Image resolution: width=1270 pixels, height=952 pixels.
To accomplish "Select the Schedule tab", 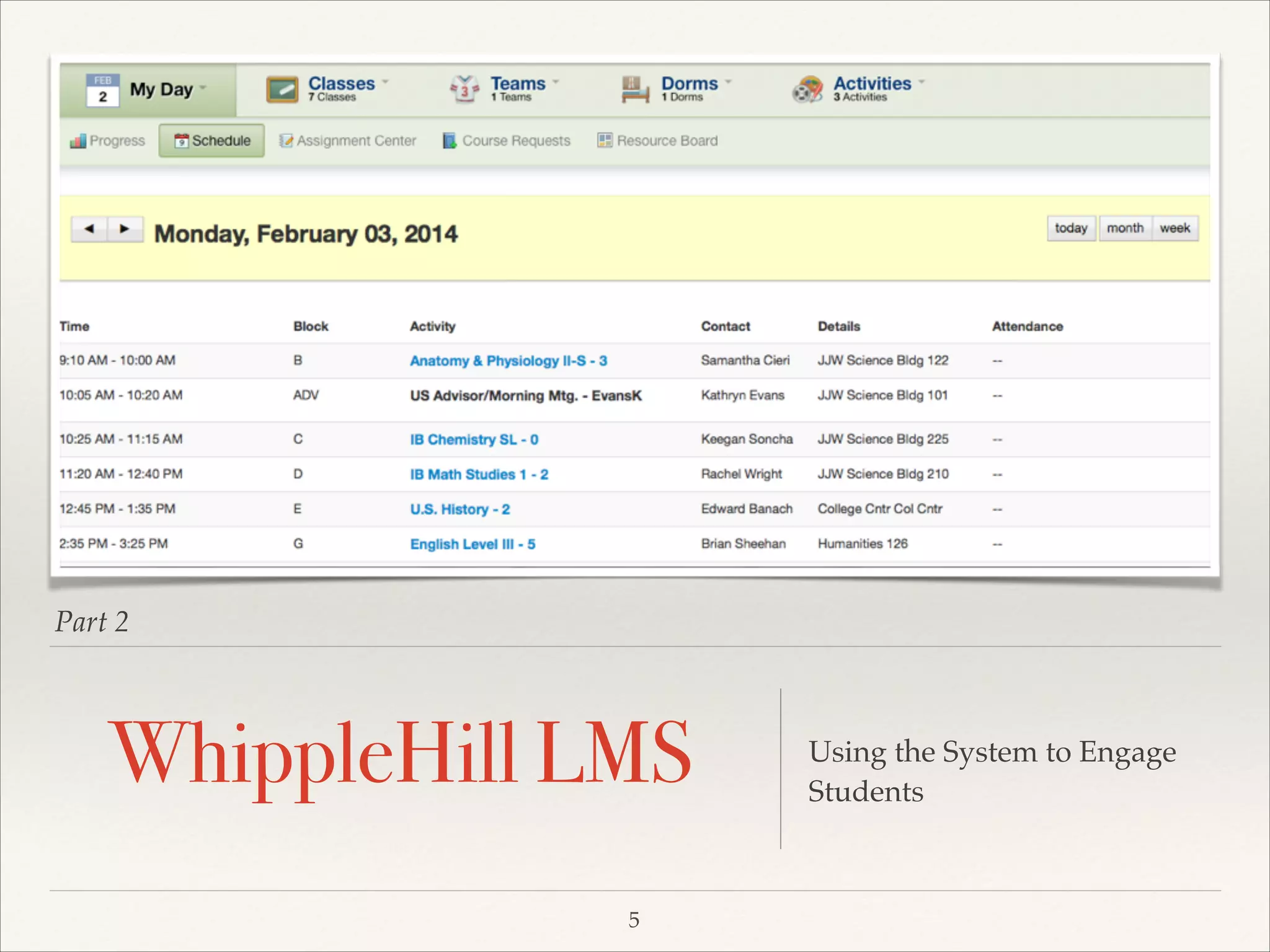I will pyautogui.click(x=211, y=141).
